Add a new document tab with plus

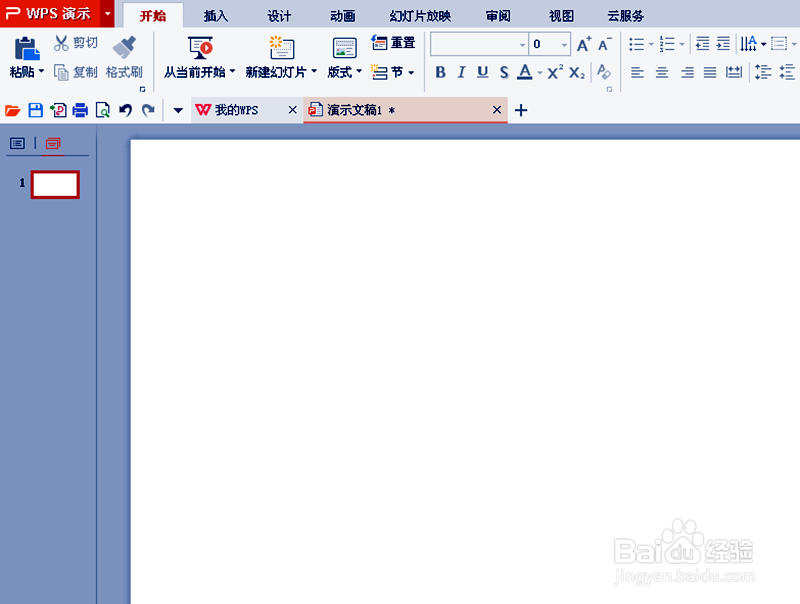(x=521, y=110)
